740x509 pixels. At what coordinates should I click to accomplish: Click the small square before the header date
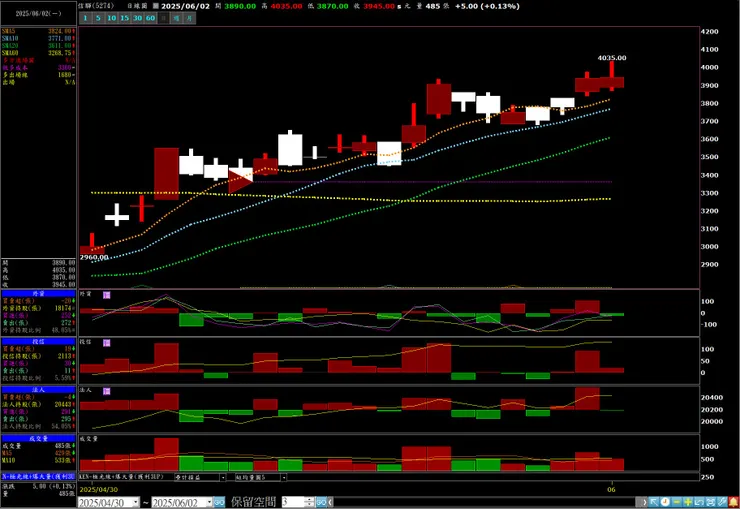click(x=156, y=6)
